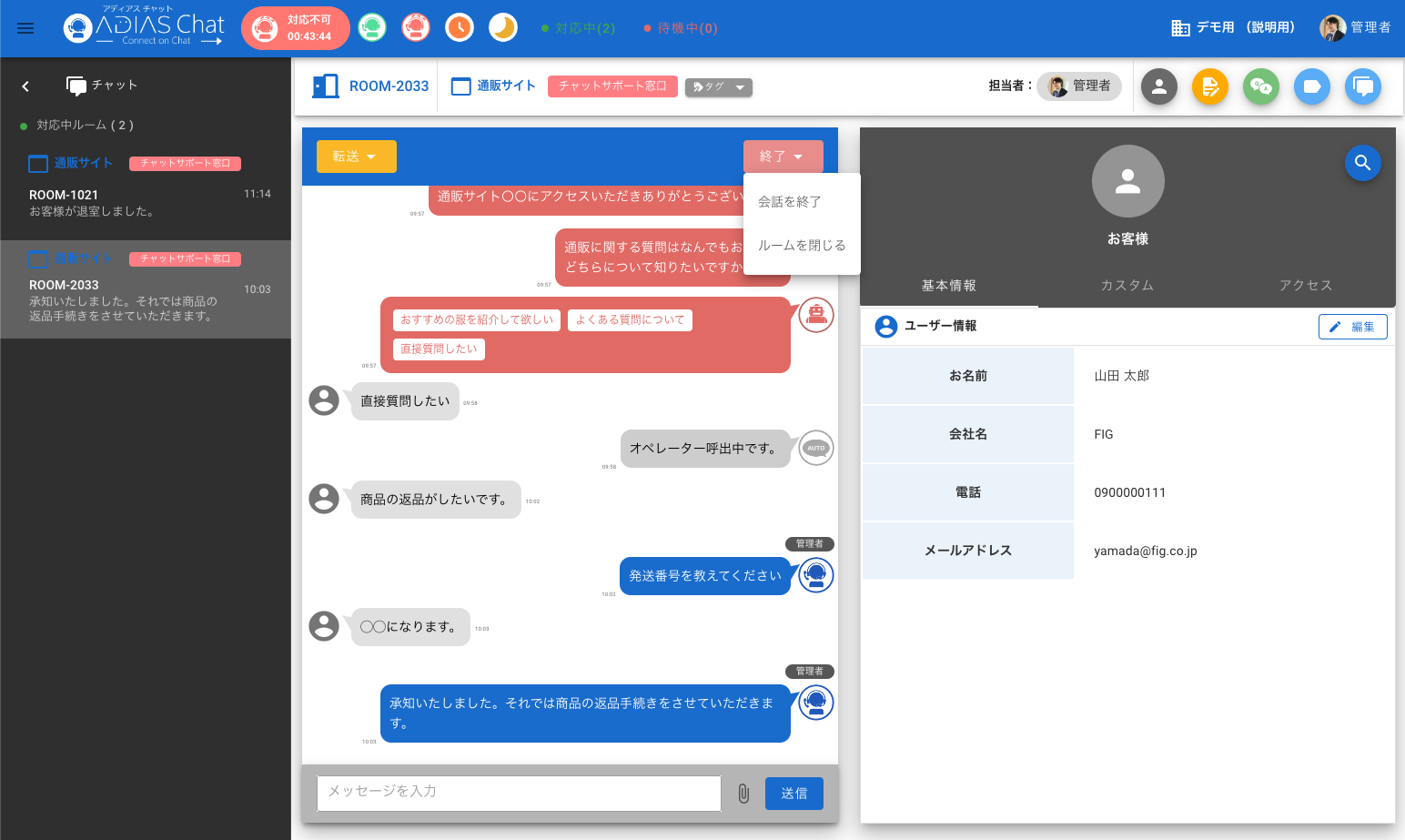Open the タグ tag dropdown
Viewport: 1405px width, 840px height.
(x=718, y=87)
